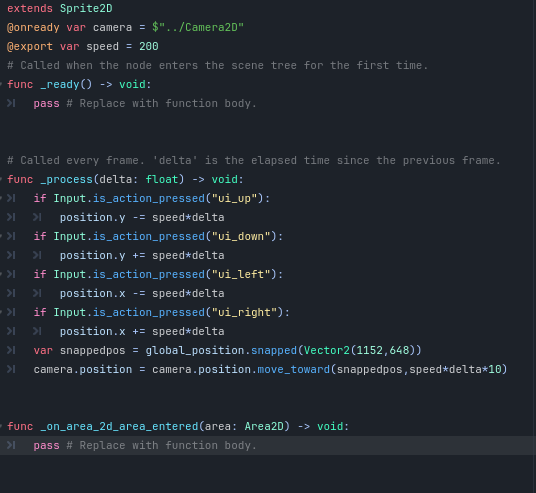536x493 pixels.
Task: Place cursor on the Sprite2D class name
Action: pos(86,8)
